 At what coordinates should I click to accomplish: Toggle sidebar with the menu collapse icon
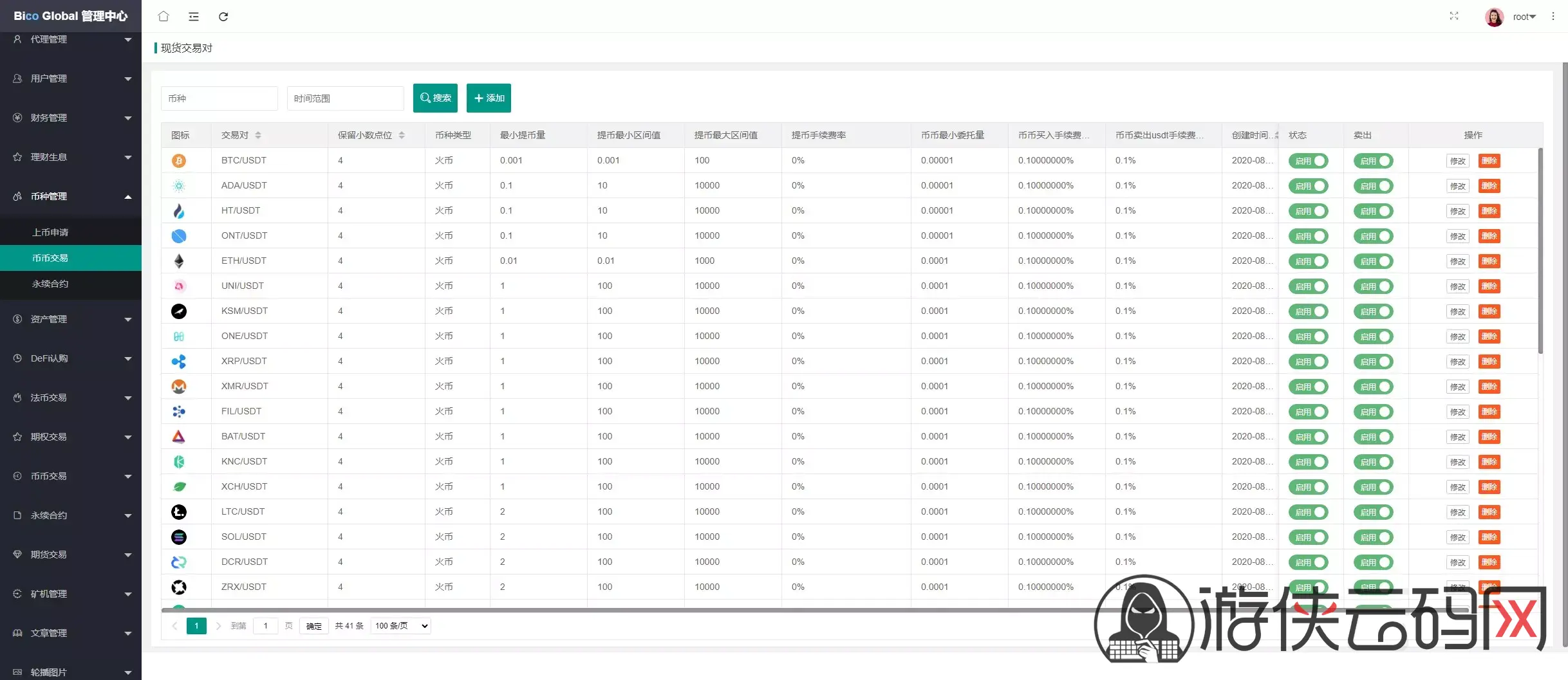pos(193,17)
